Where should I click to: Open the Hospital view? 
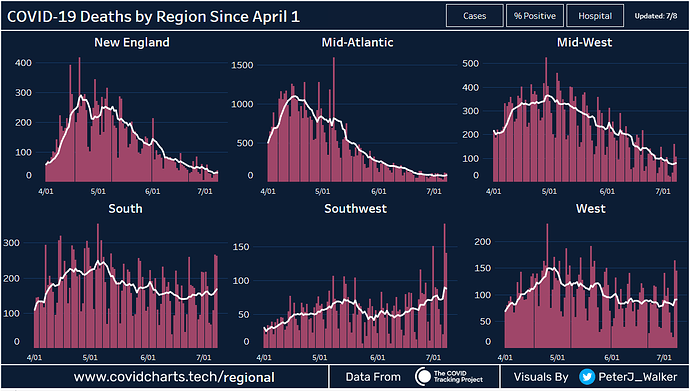click(595, 16)
